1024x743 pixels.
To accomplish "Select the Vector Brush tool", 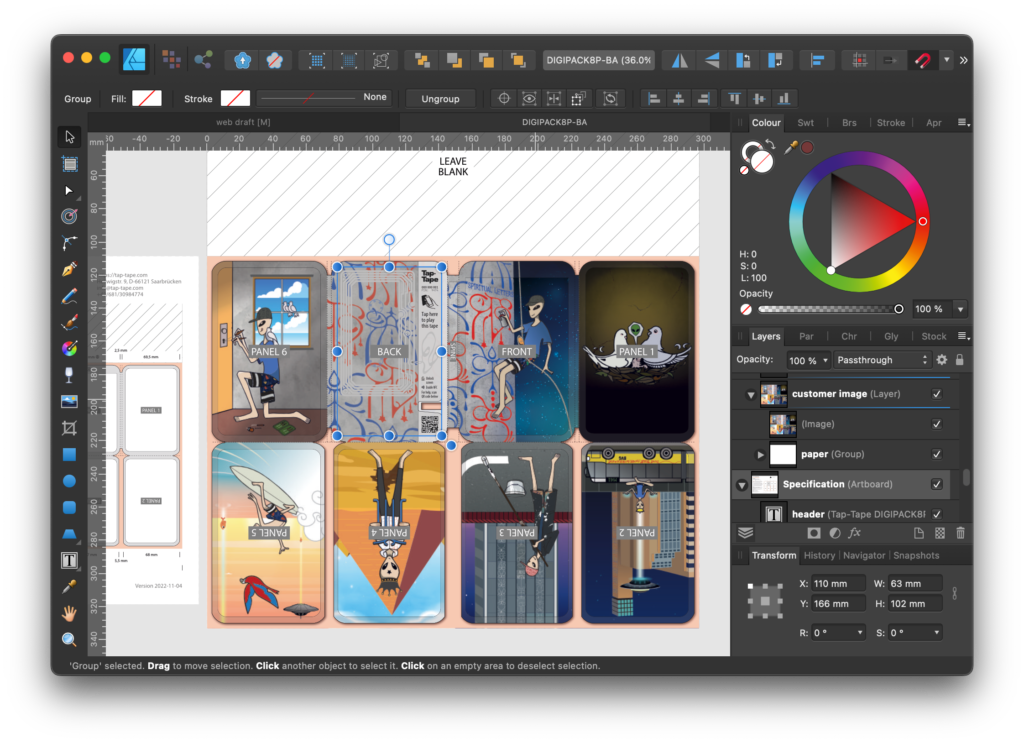I will point(69,323).
